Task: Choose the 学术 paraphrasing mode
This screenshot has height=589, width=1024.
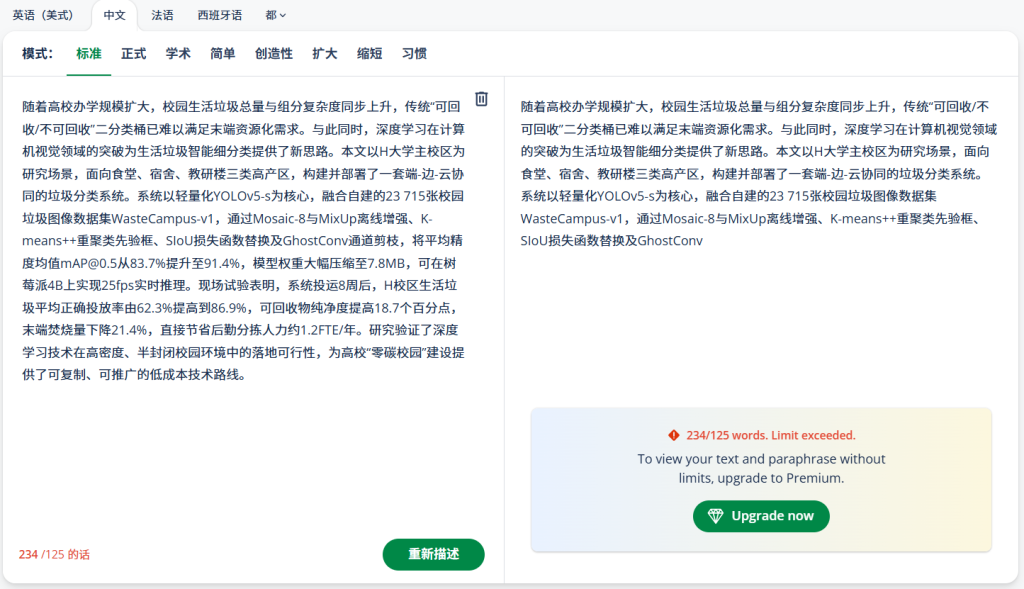Action: (x=178, y=53)
